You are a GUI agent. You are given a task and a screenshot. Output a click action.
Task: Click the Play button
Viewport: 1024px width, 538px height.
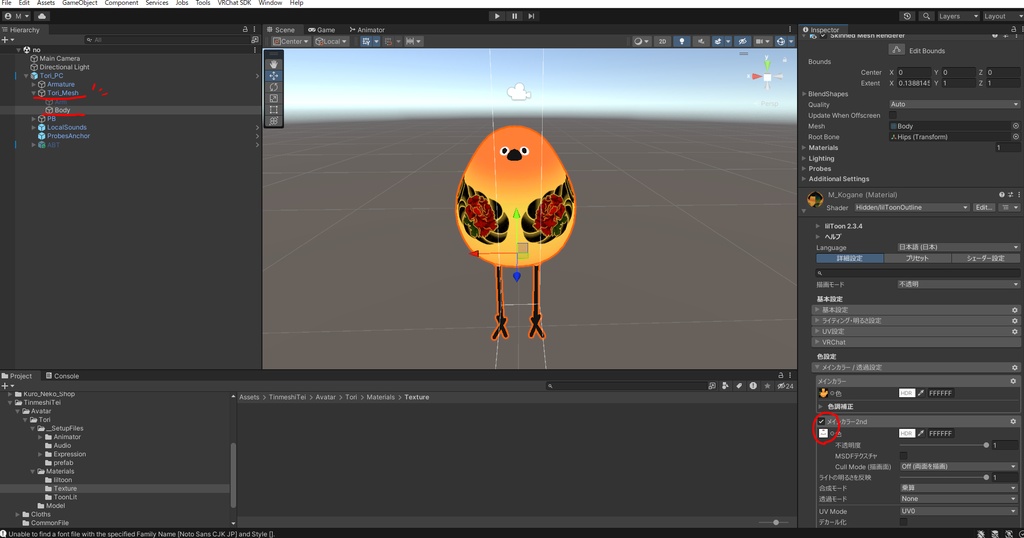pos(497,16)
